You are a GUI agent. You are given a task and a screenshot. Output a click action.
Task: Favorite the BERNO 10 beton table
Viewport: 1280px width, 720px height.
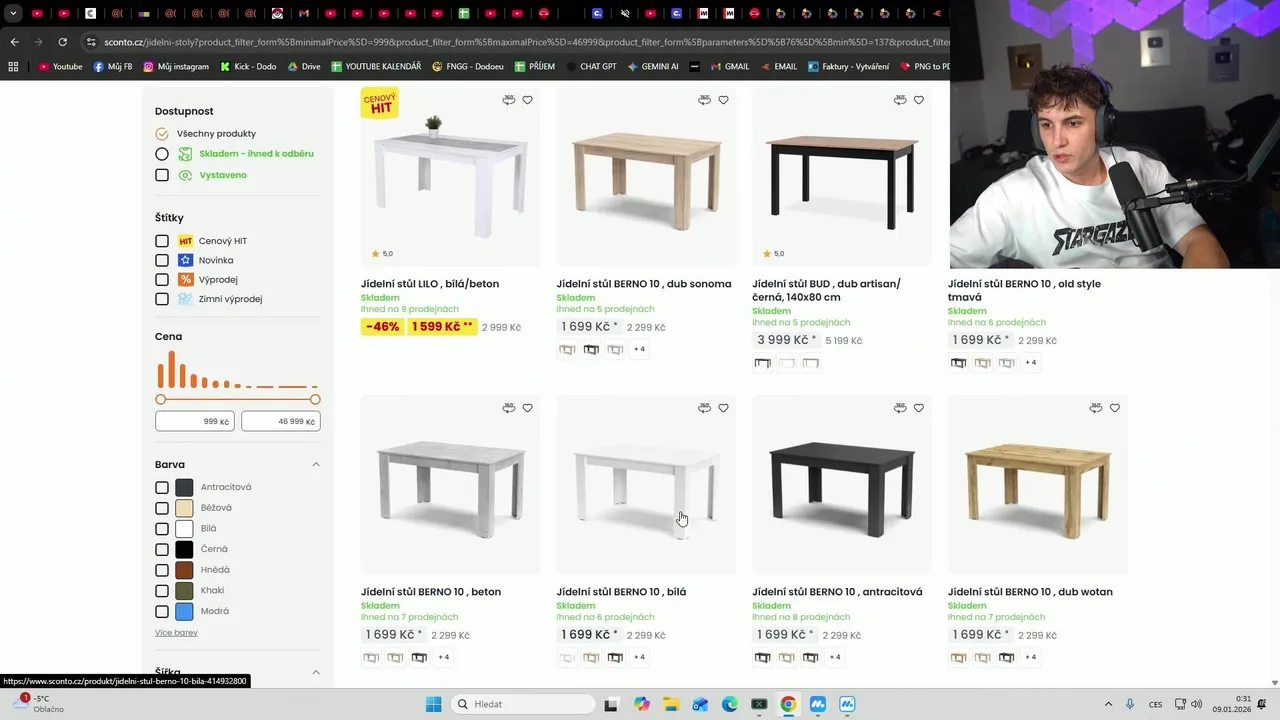(527, 408)
